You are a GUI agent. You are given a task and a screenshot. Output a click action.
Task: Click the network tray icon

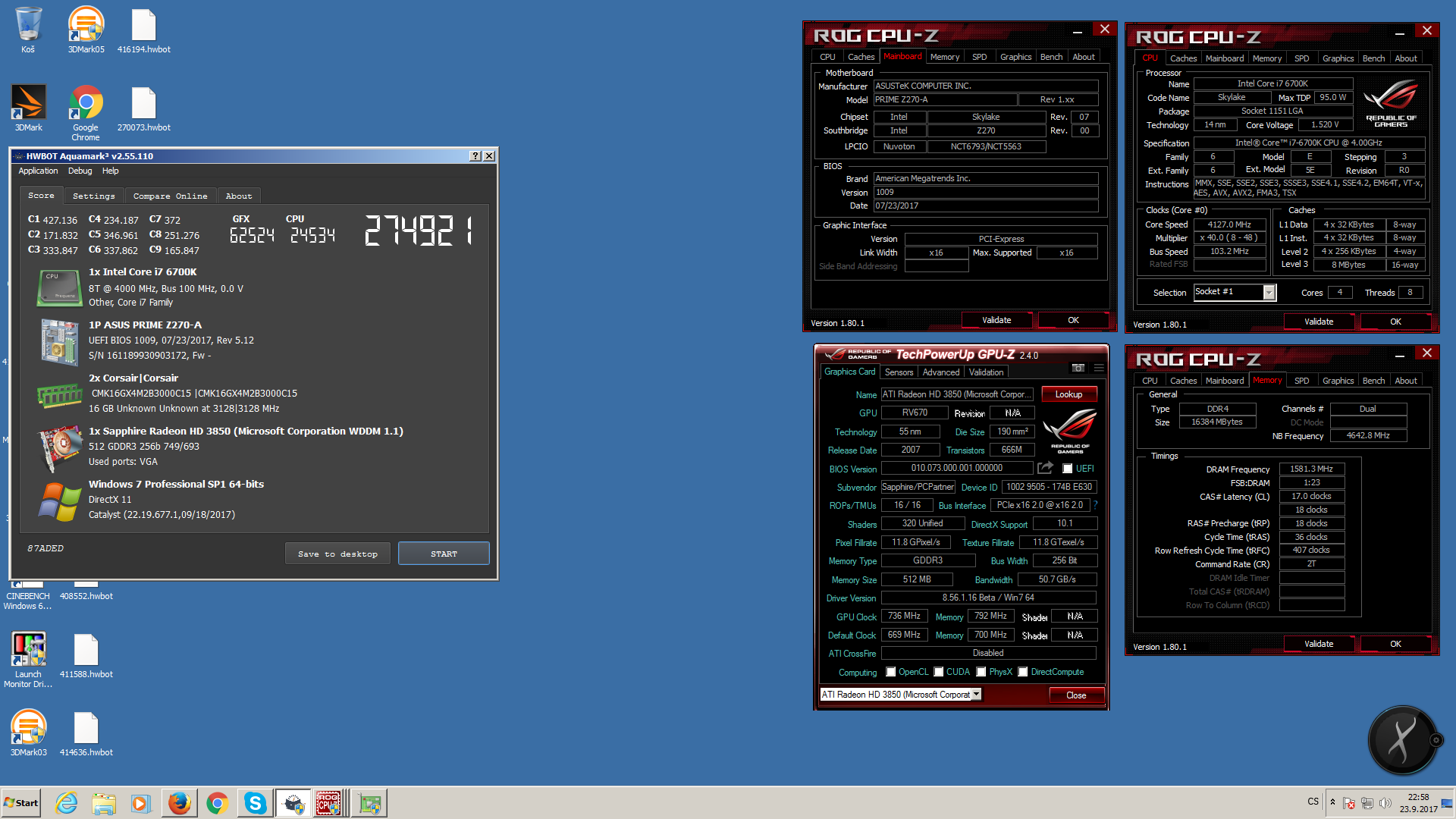[1367, 803]
